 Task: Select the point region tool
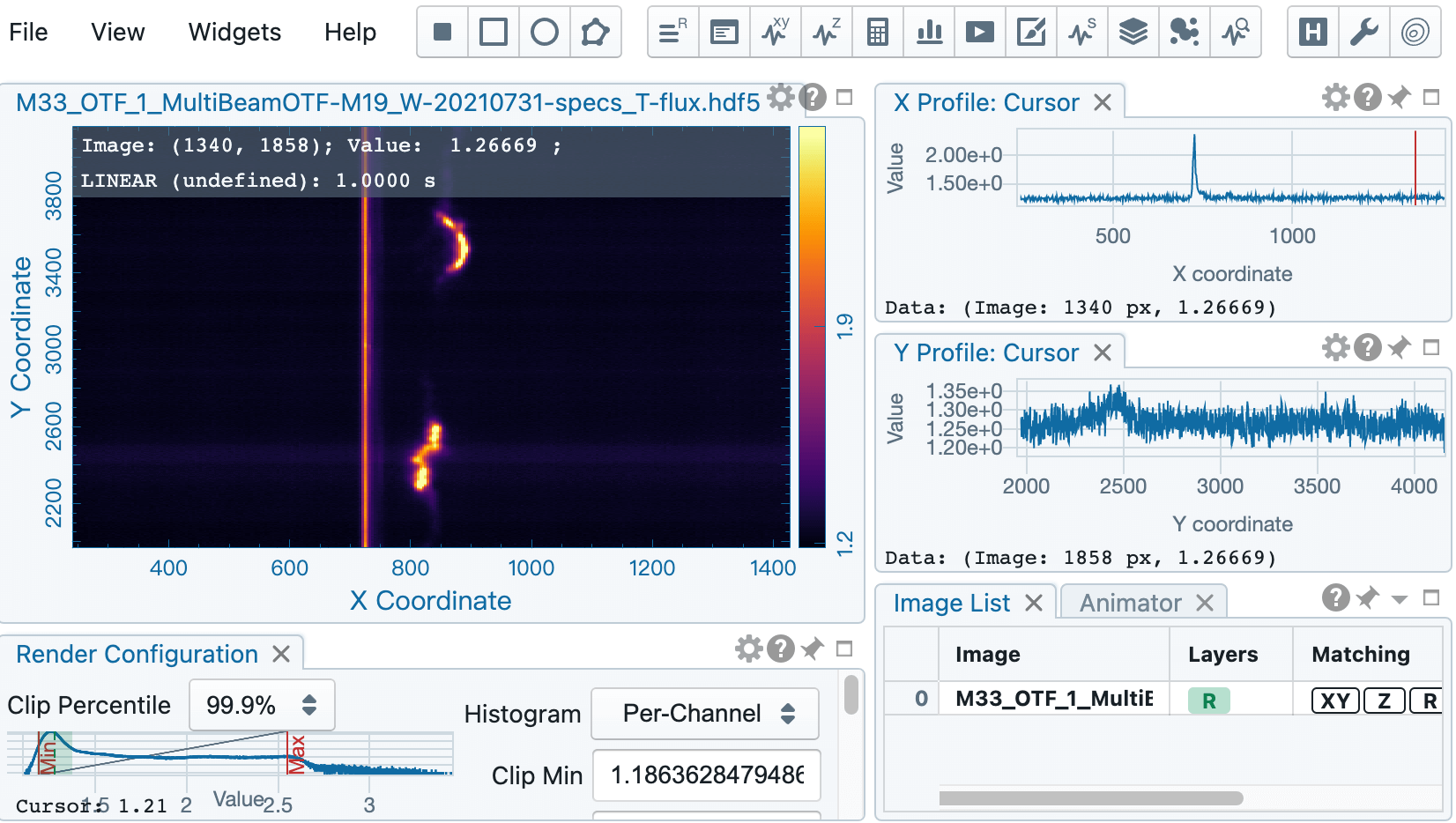442,33
